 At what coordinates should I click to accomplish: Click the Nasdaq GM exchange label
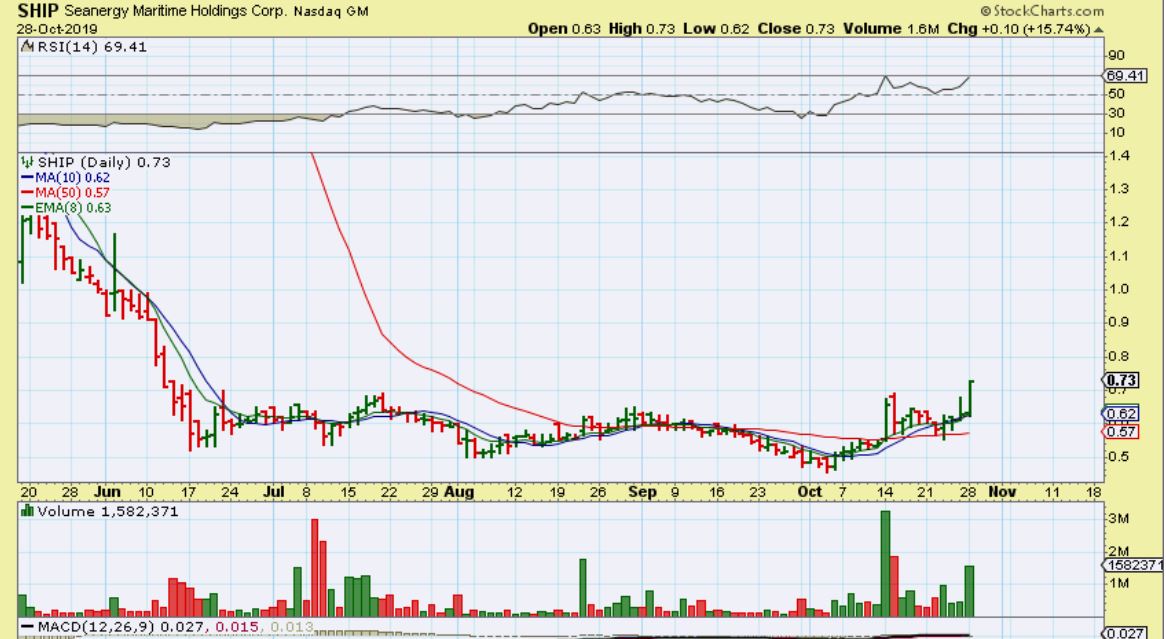(330, 12)
